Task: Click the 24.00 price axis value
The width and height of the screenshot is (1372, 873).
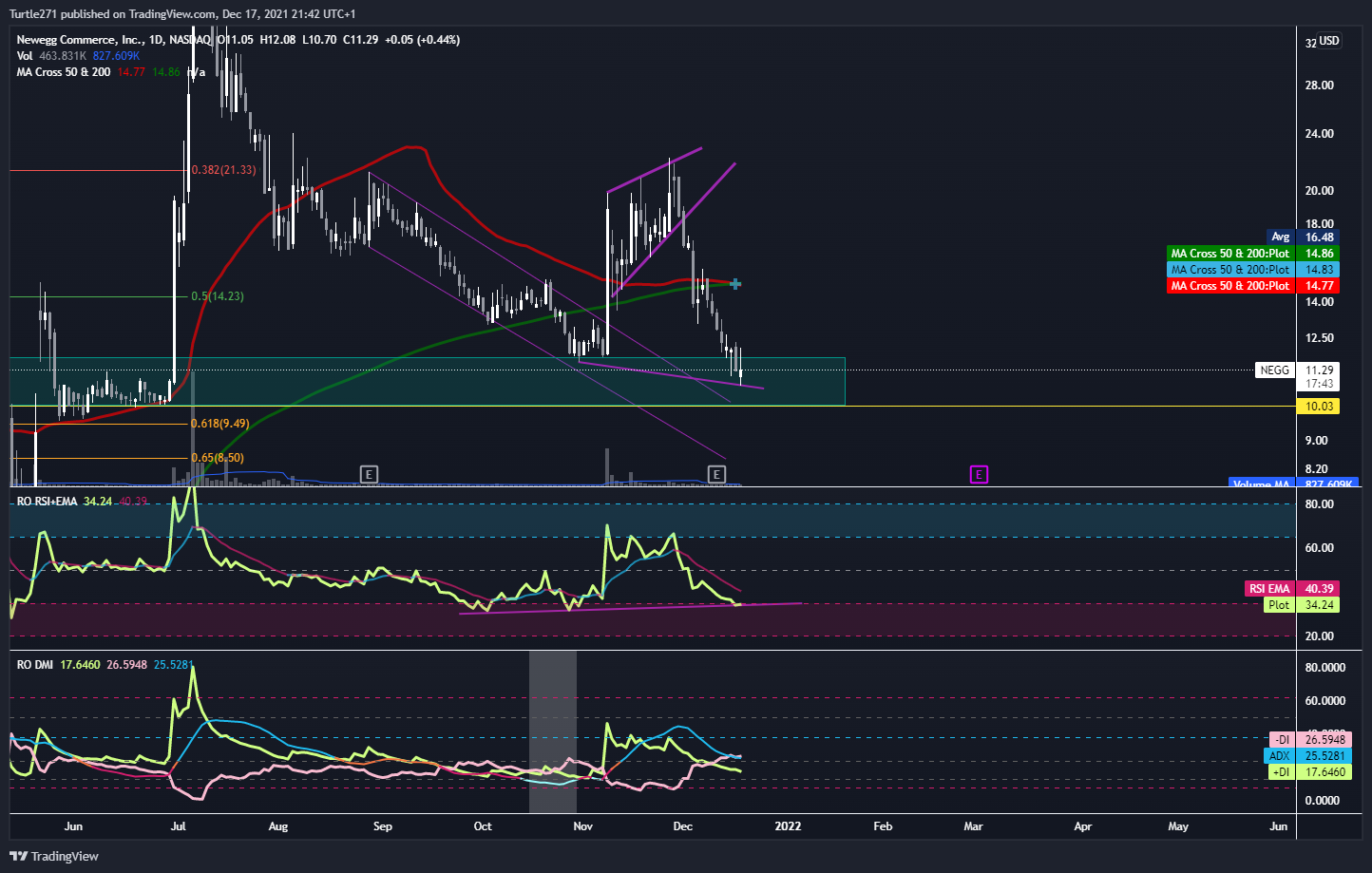Action: (1320, 134)
